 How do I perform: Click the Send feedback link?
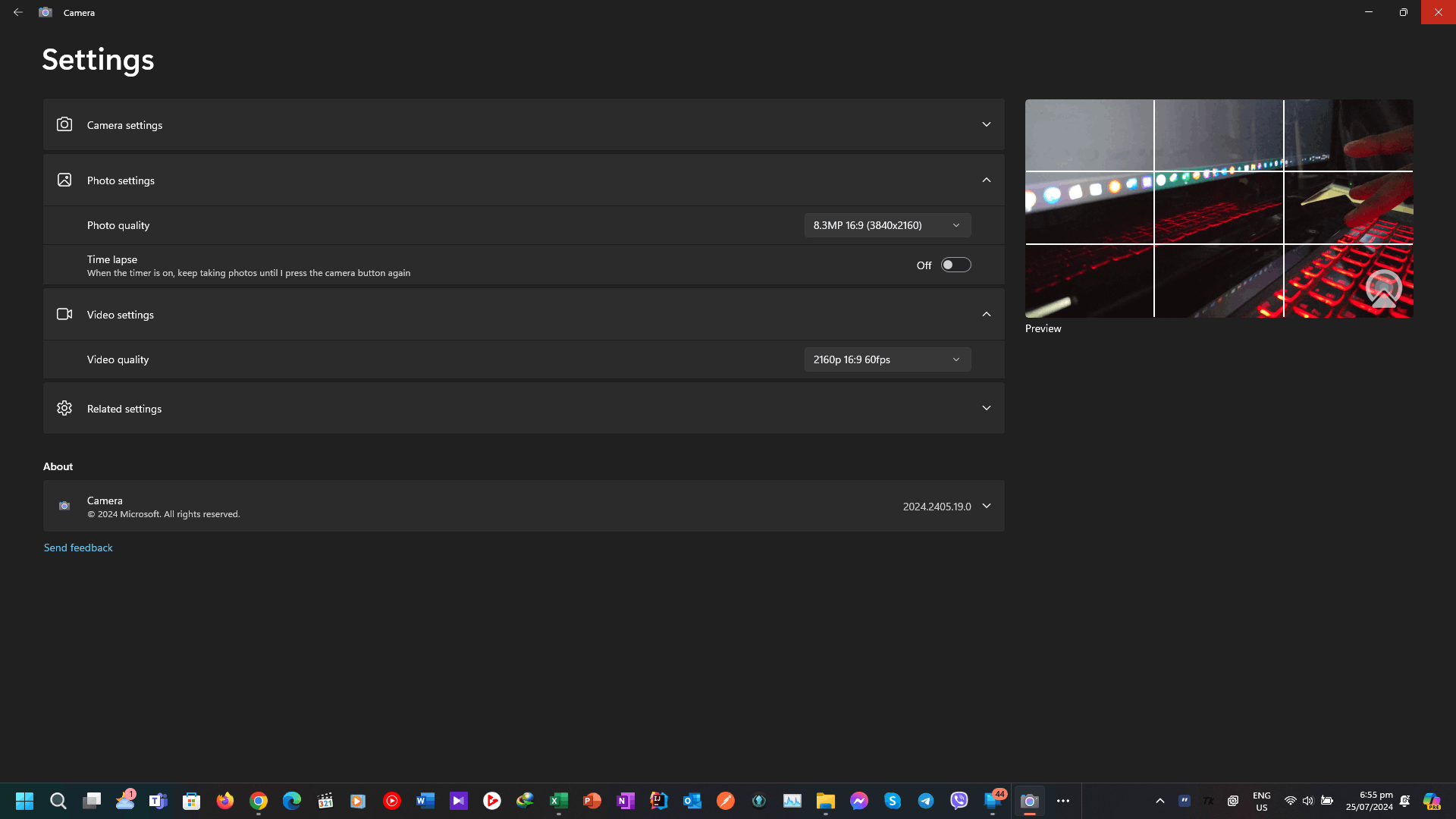(78, 548)
